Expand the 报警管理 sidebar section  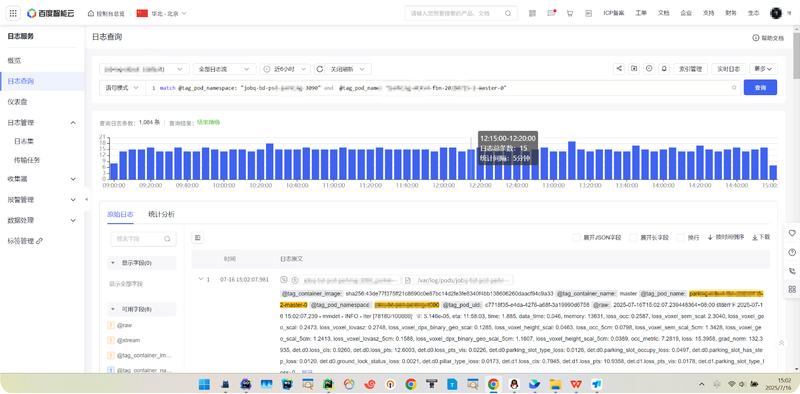pos(73,200)
